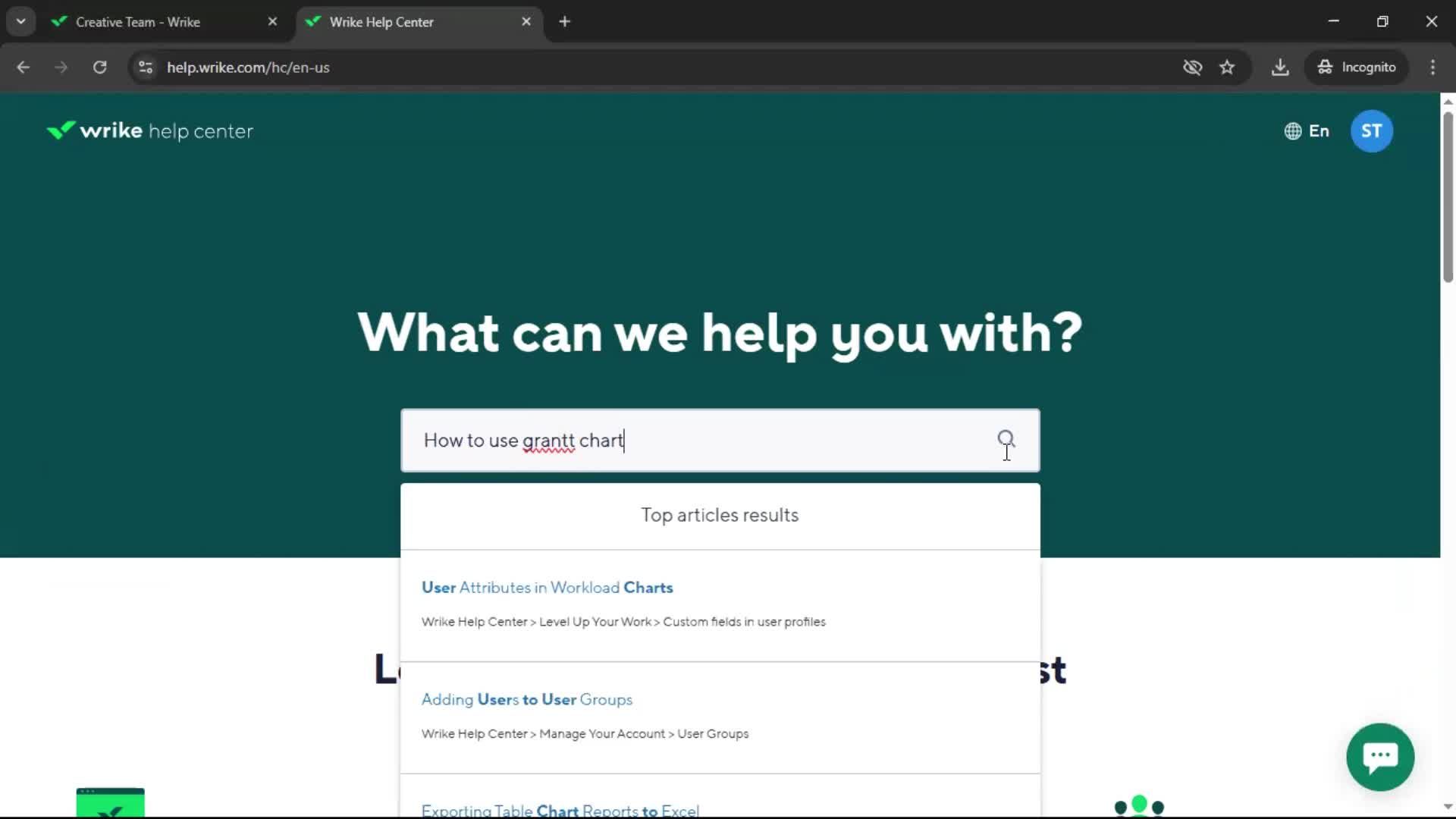Open User Attributes in Workload Charts article

click(547, 588)
